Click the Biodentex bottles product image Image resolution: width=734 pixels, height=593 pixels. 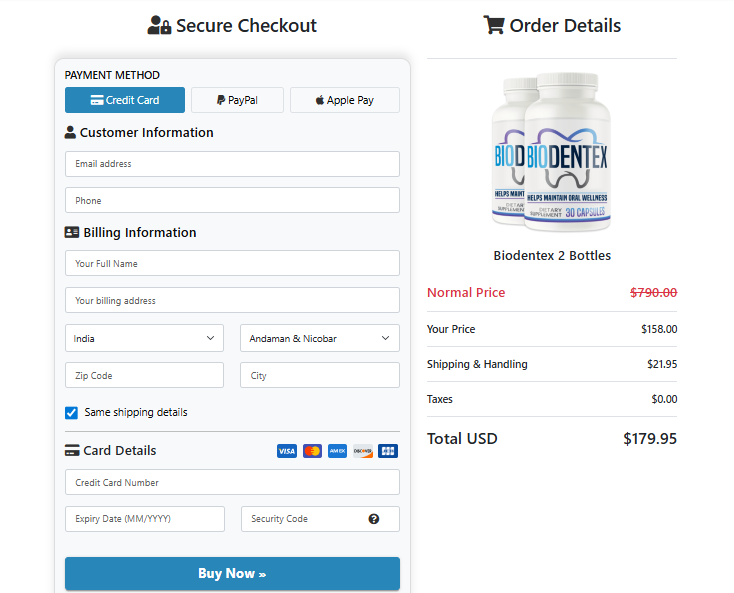tap(551, 150)
